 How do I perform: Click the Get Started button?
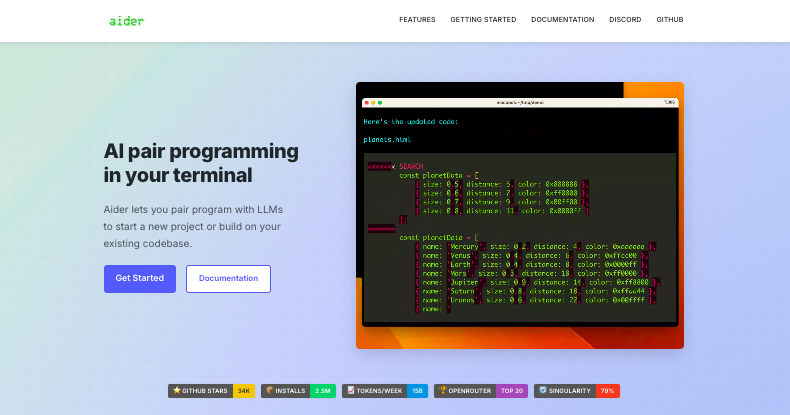(x=140, y=279)
